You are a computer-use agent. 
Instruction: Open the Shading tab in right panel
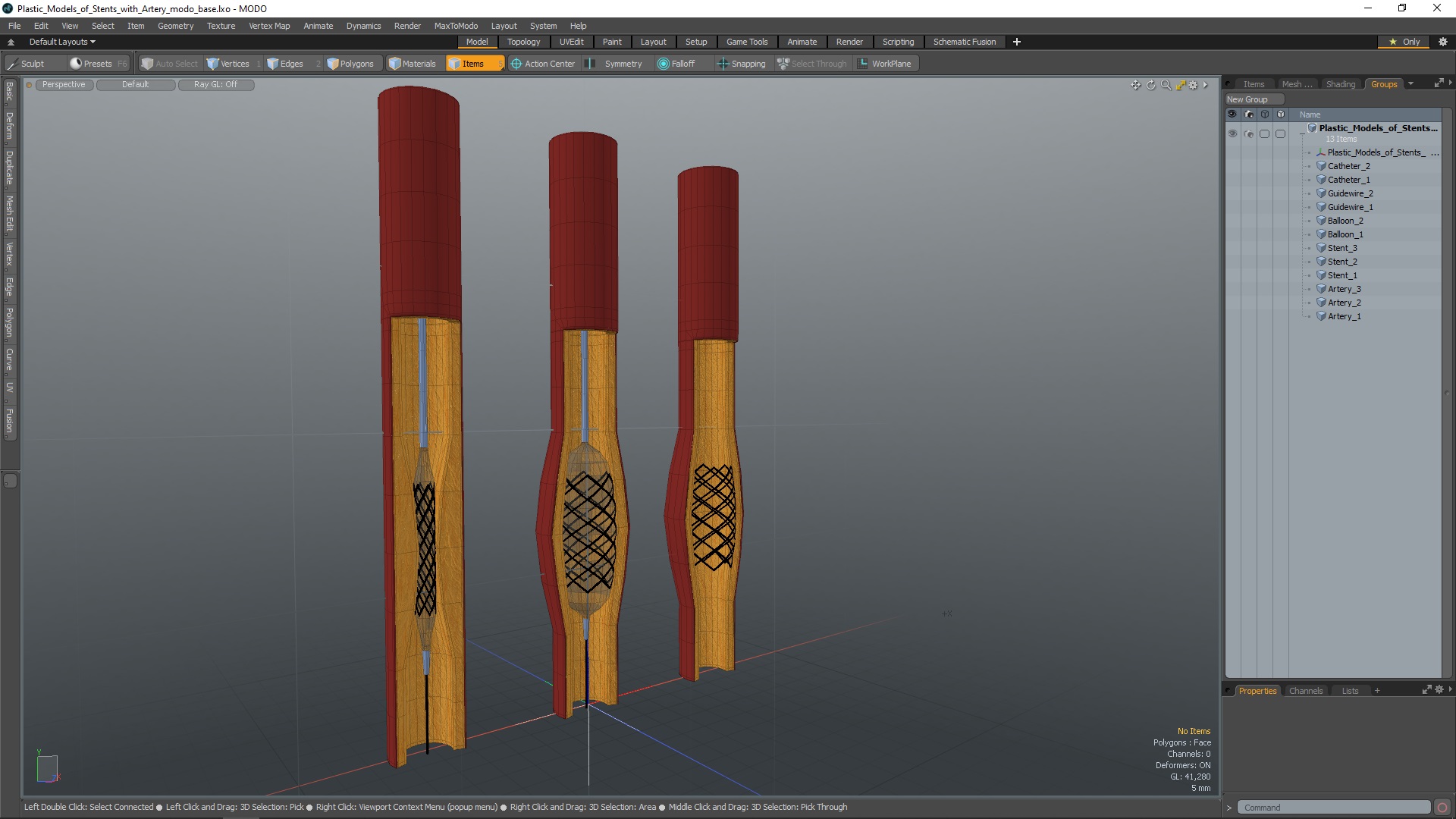pos(1340,84)
